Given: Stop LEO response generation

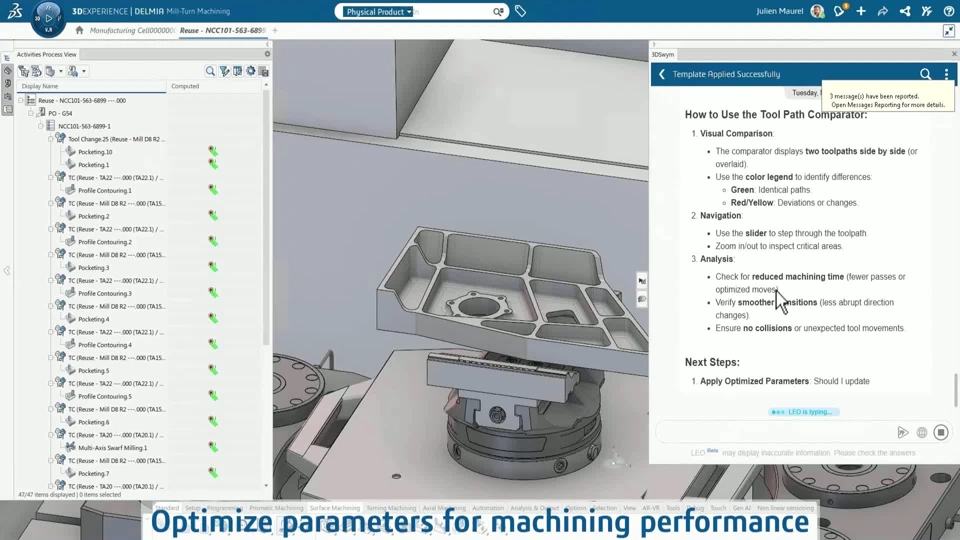Looking at the screenshot, I should [x=941, y=432].
